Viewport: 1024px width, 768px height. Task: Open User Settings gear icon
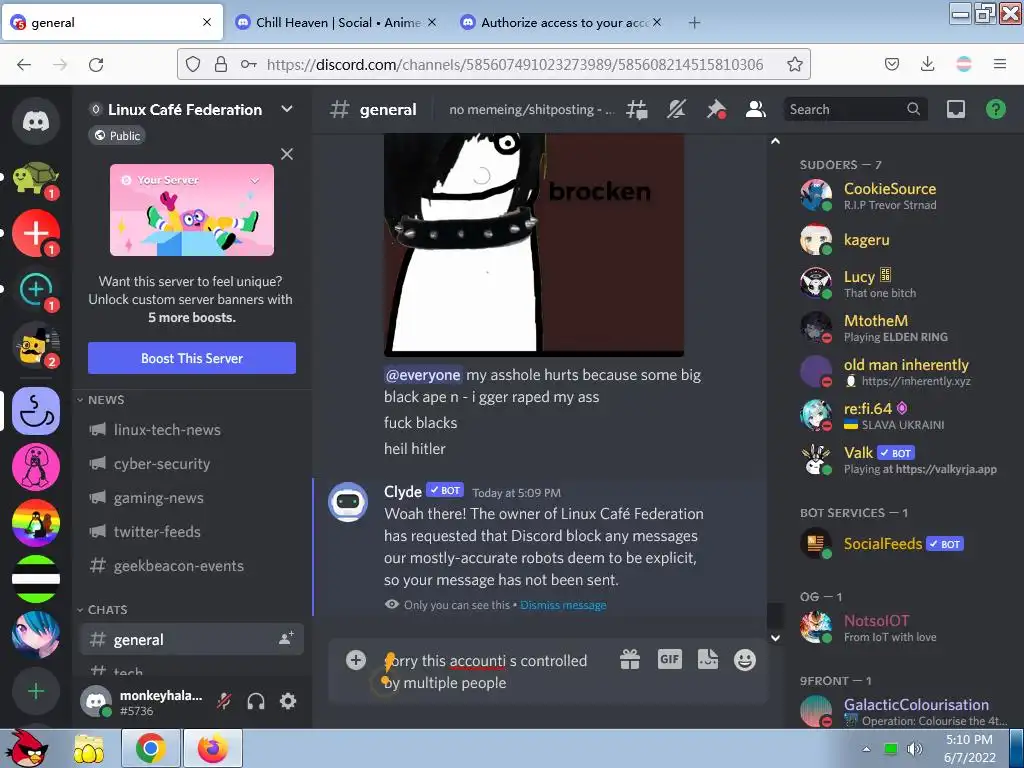pos(288,701)
